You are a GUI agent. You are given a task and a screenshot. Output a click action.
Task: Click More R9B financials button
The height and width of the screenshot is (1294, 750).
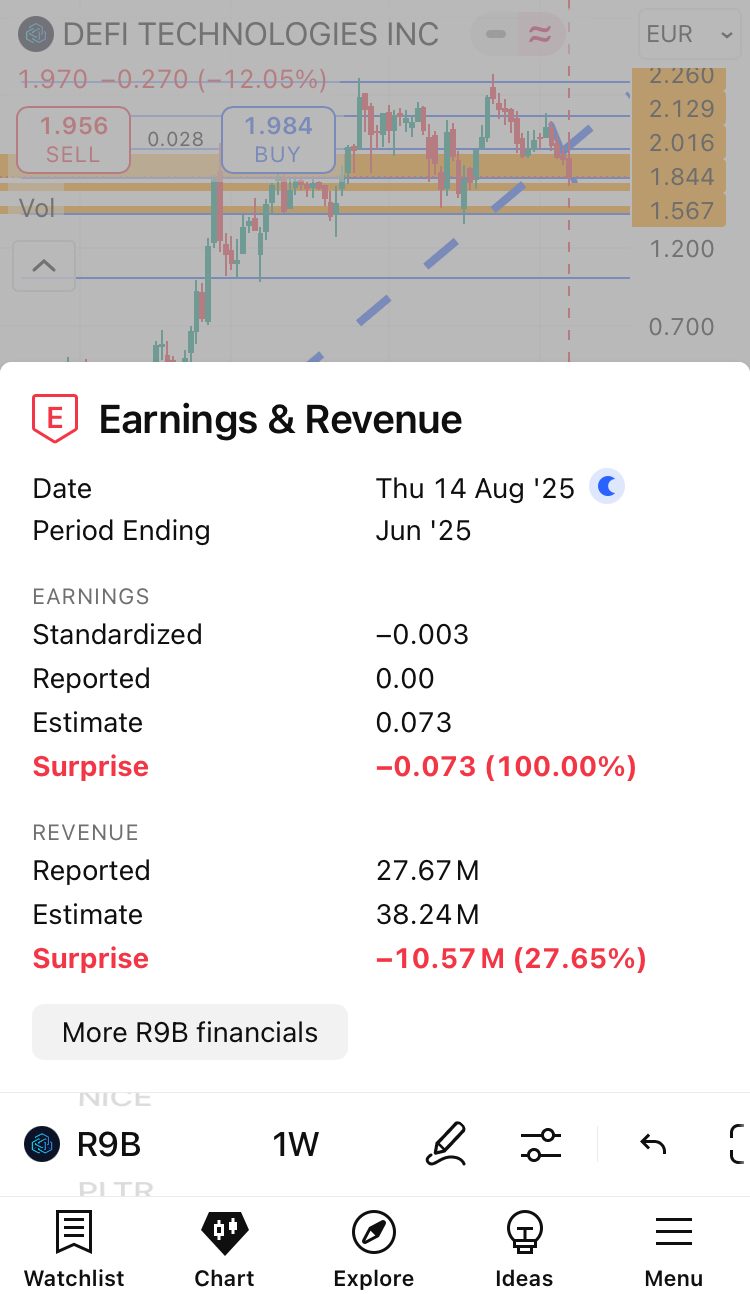[190, 1032]
